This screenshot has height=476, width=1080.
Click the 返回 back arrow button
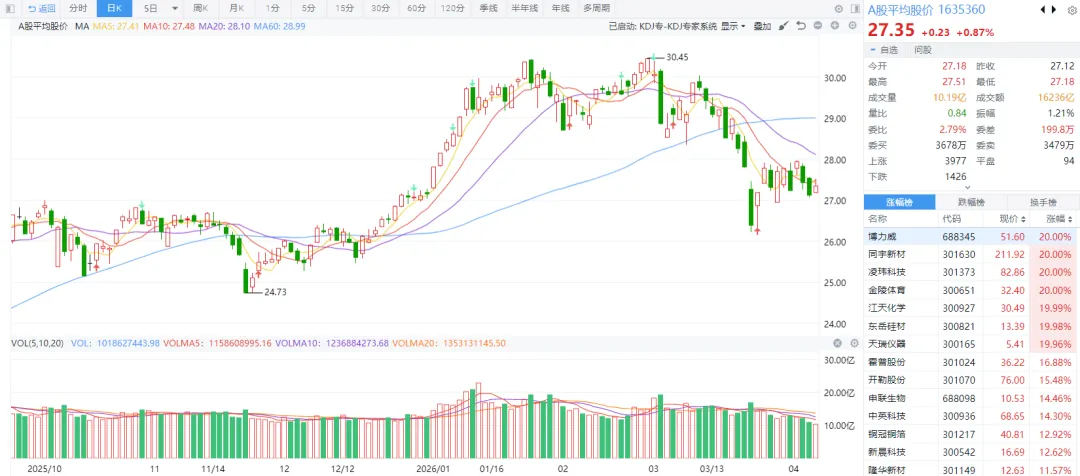tap(42, 8)
